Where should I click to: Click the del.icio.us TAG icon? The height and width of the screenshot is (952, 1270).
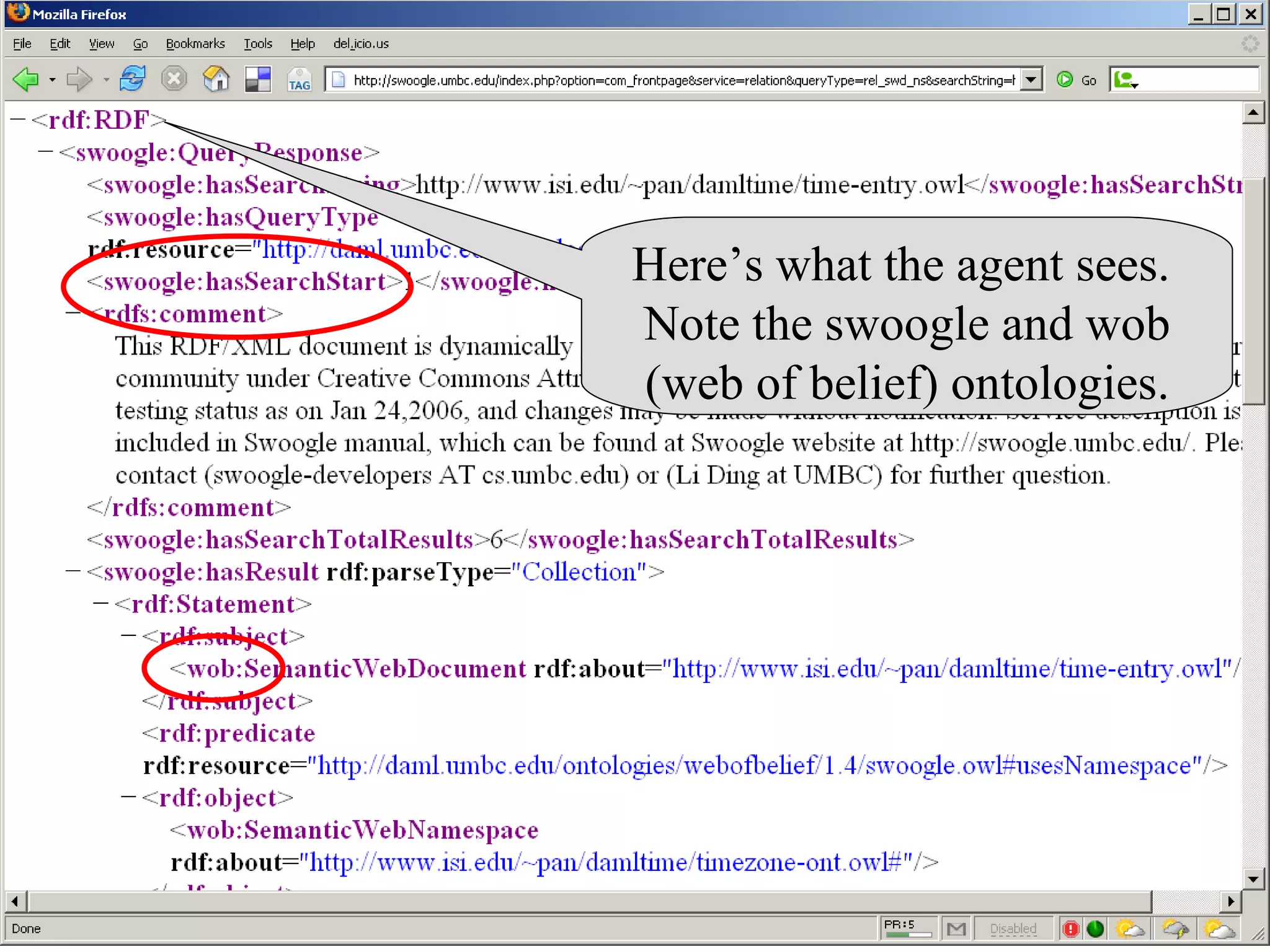[299, 81]
